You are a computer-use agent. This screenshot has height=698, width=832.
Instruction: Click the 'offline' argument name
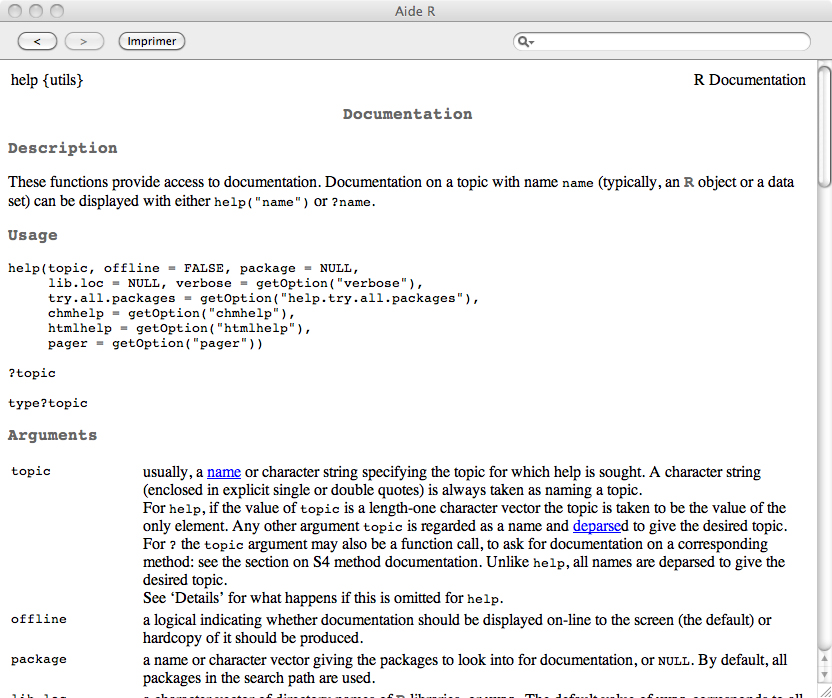coord(39,619)
